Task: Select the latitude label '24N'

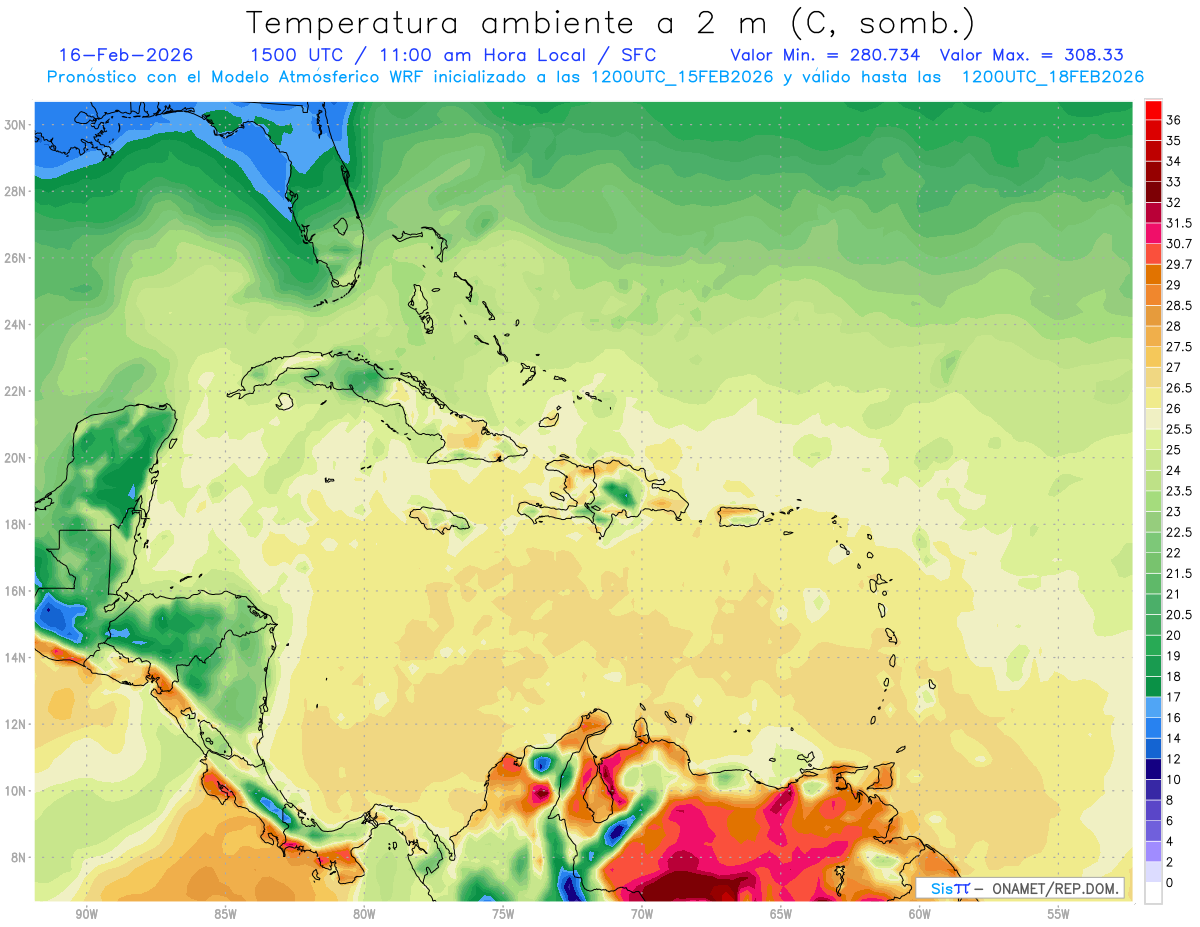Action: [17, 324]
